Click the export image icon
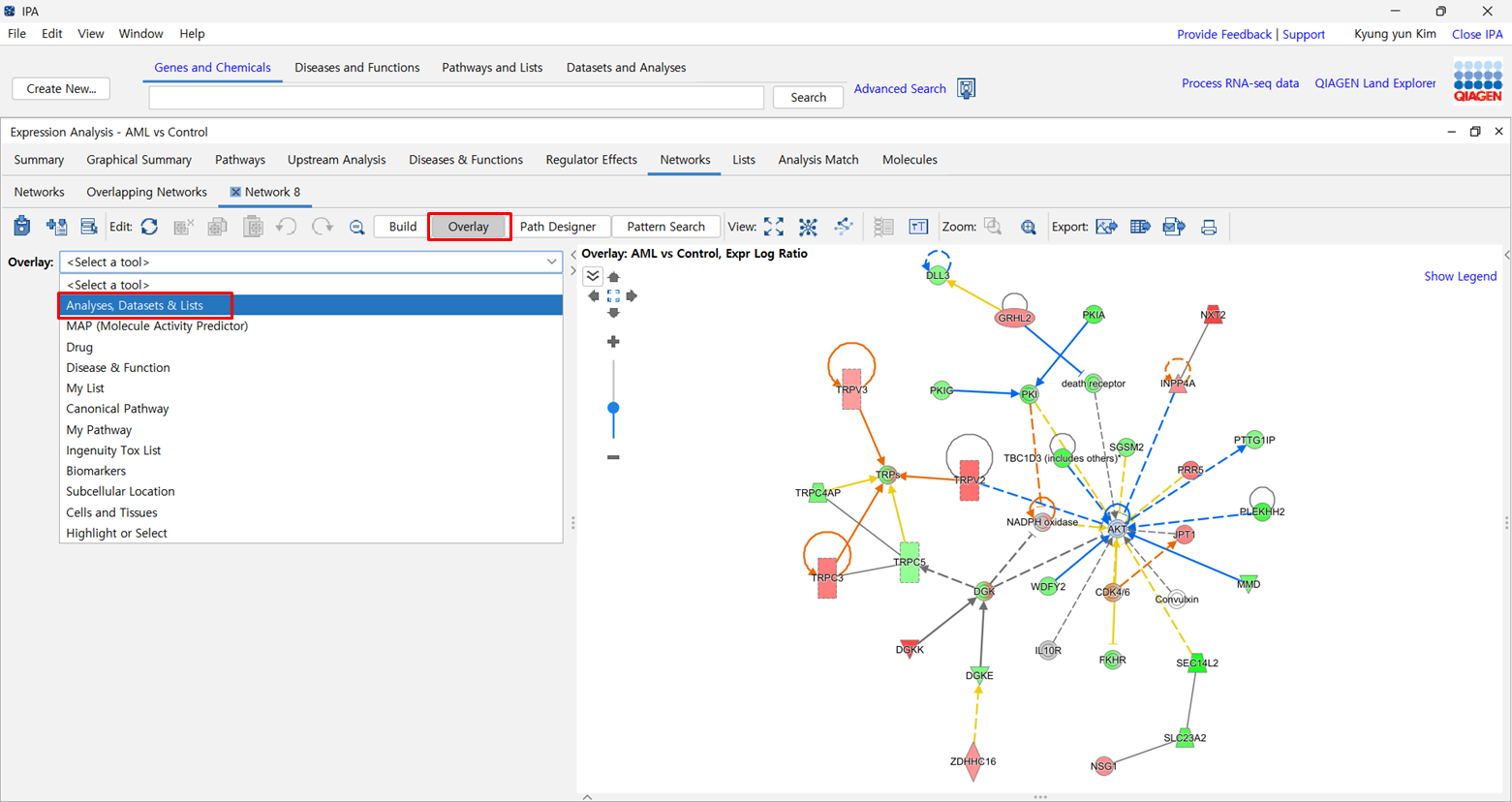1512x802 pixels. (x=1106, y=227)
